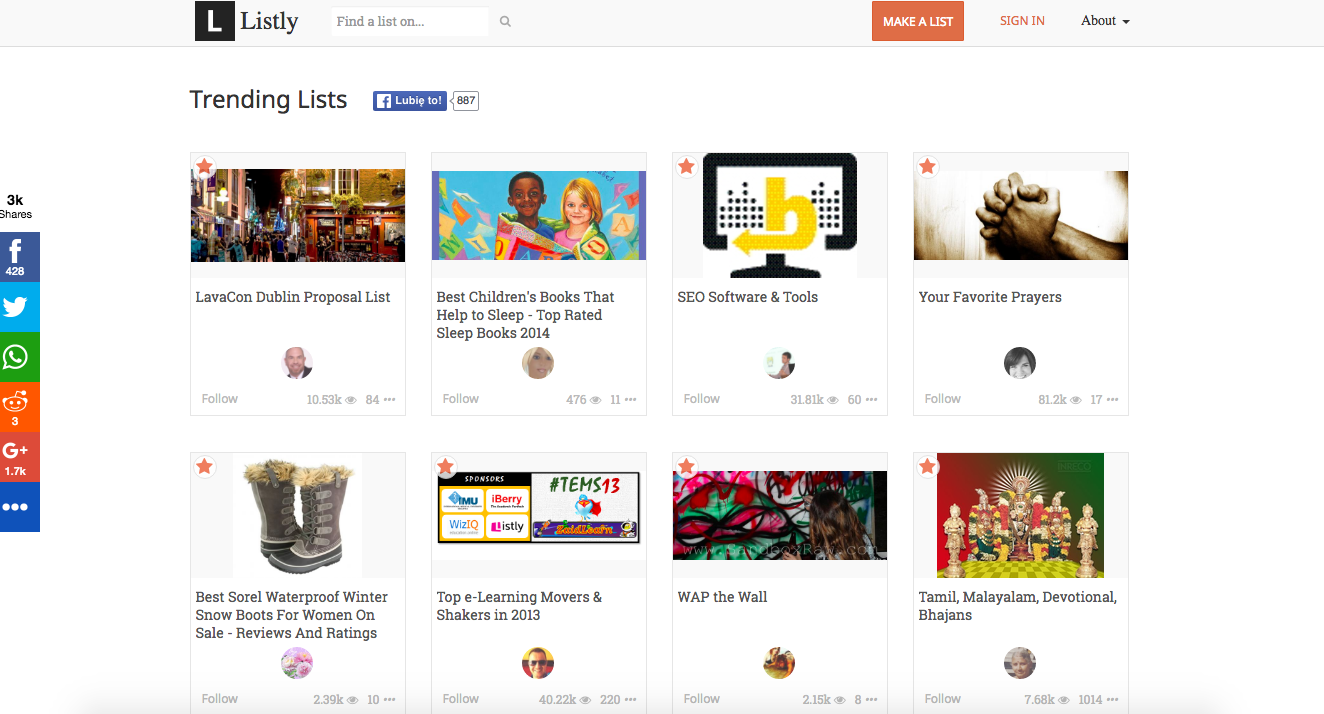
Task: Click the search magnifier icon
Action: click(505, 22)
